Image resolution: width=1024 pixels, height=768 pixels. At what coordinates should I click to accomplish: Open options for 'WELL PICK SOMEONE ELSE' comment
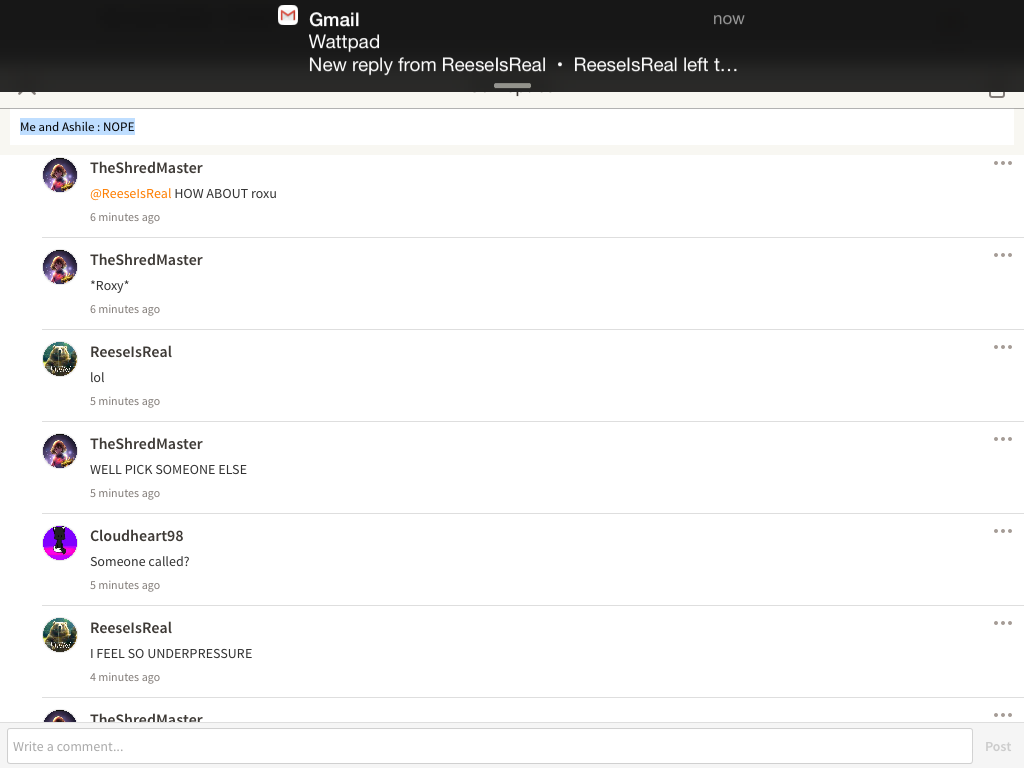[x=1002, y=440]
